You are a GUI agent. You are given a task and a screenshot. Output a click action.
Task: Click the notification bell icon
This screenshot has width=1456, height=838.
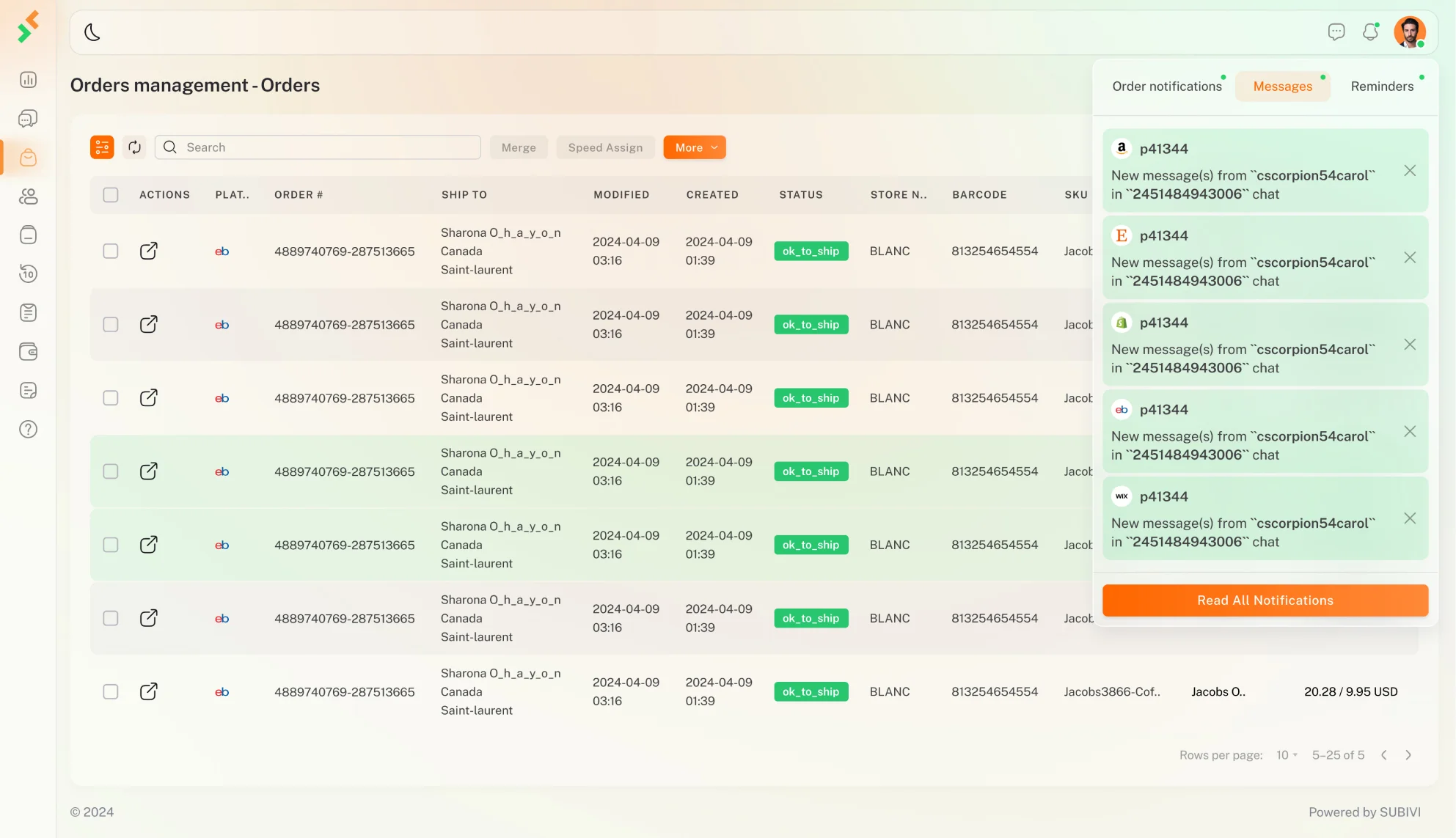[1370, 32]
